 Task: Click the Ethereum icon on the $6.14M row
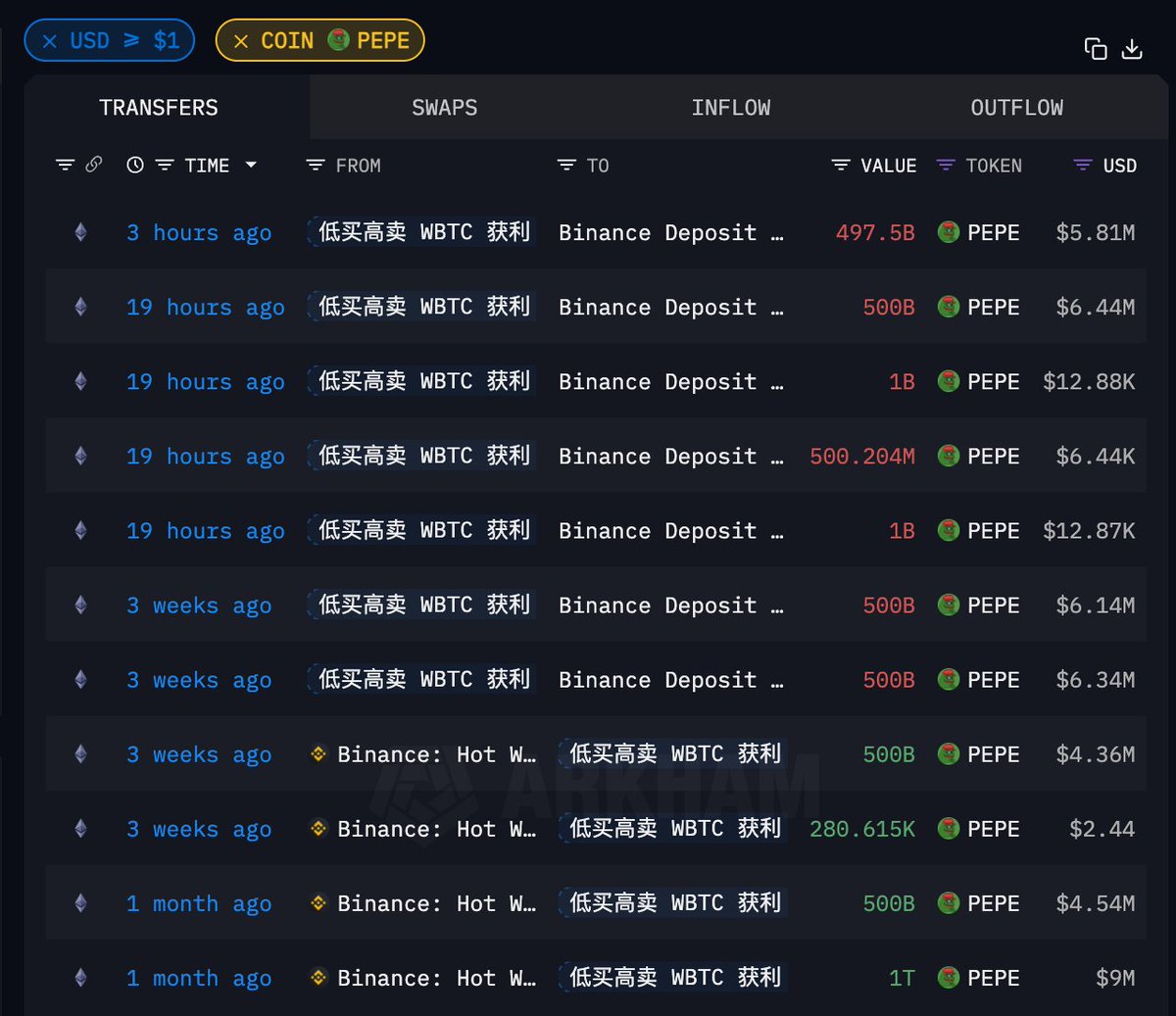pyautogui.click(x=81, y=605)
